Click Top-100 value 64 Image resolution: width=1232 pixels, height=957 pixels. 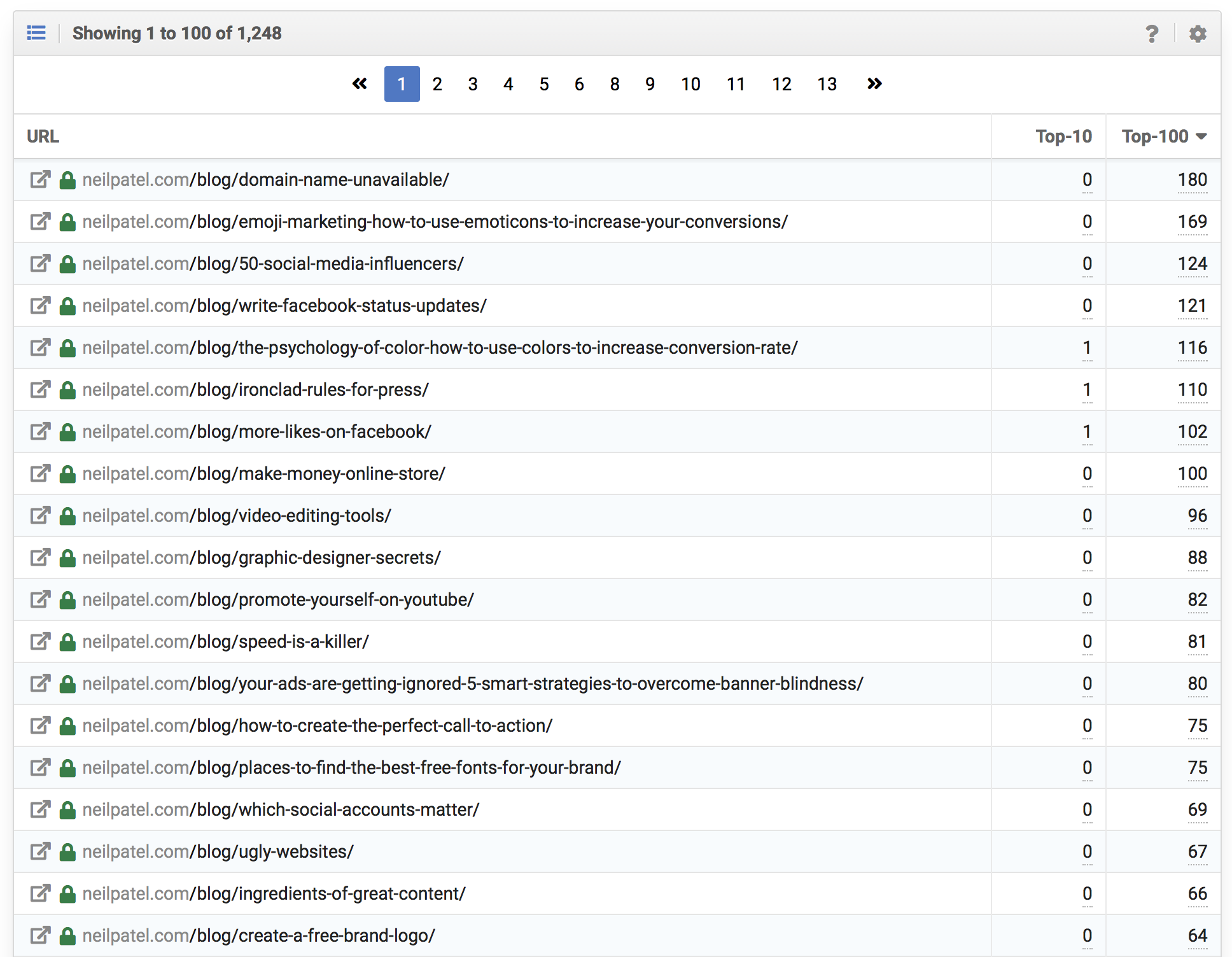1197,936
